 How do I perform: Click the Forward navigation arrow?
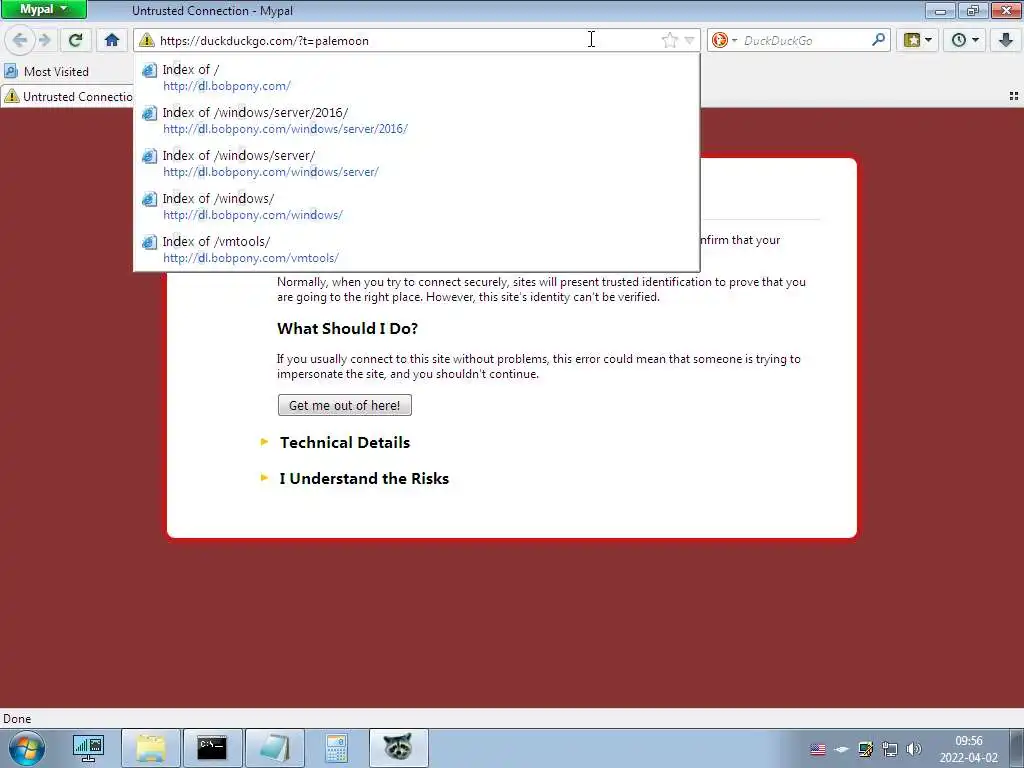point(44,40)
